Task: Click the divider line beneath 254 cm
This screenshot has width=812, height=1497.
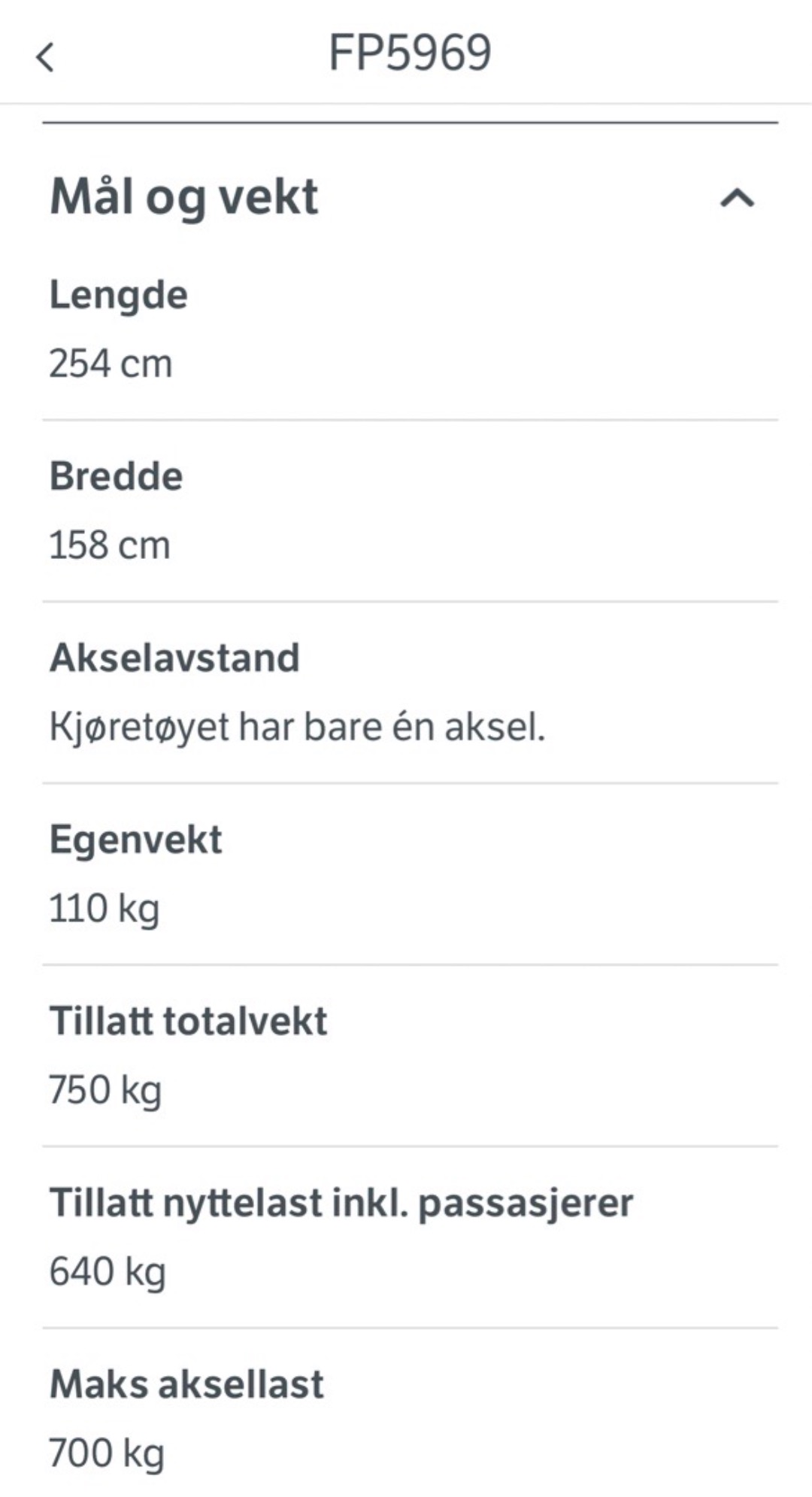Action: pyautogui.click(x=410, y=420)
